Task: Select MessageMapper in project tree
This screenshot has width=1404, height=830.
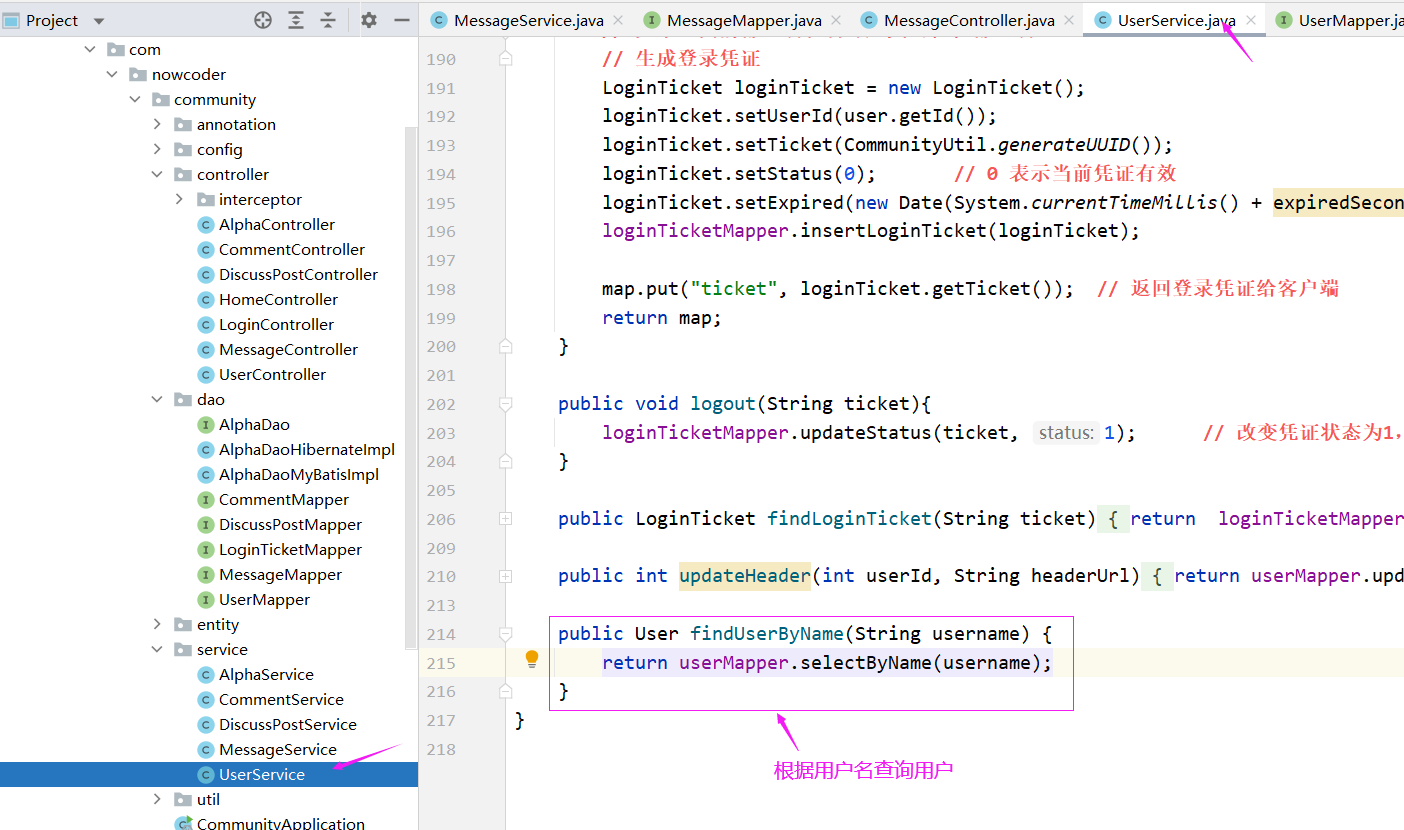Action: point(280,574)
